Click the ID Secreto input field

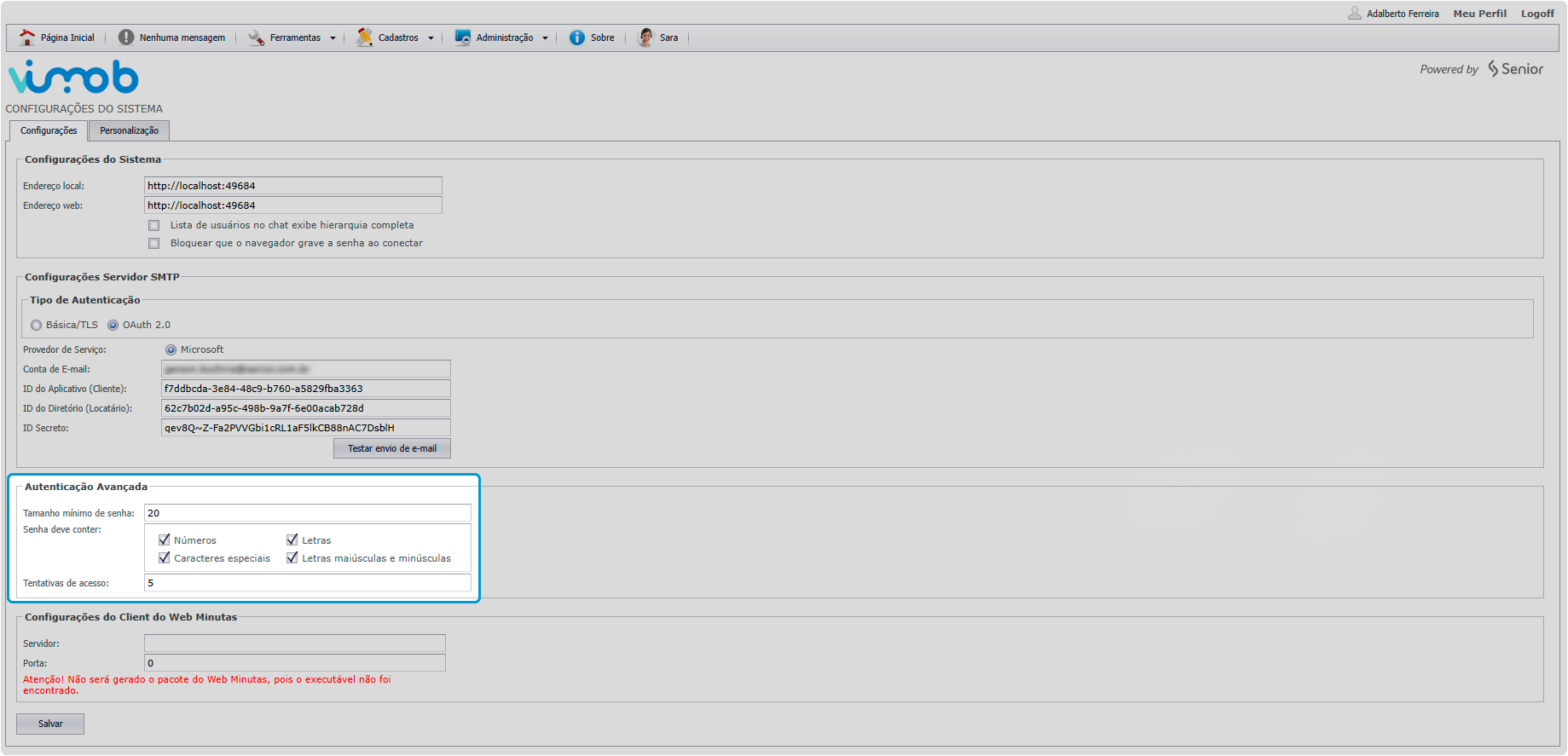[306, 428]
